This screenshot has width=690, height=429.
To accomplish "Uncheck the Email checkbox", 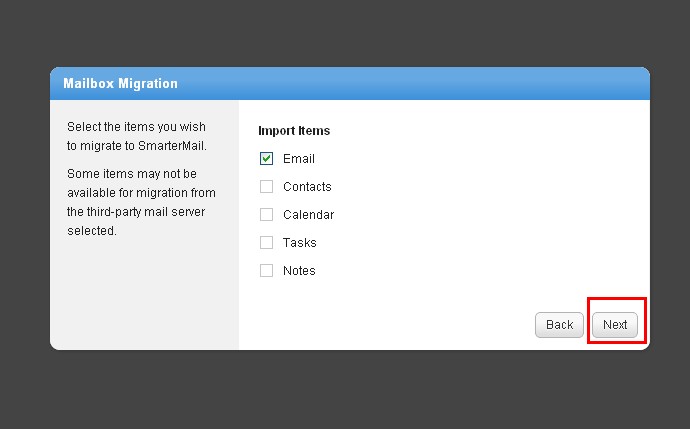I will [267, 158].
